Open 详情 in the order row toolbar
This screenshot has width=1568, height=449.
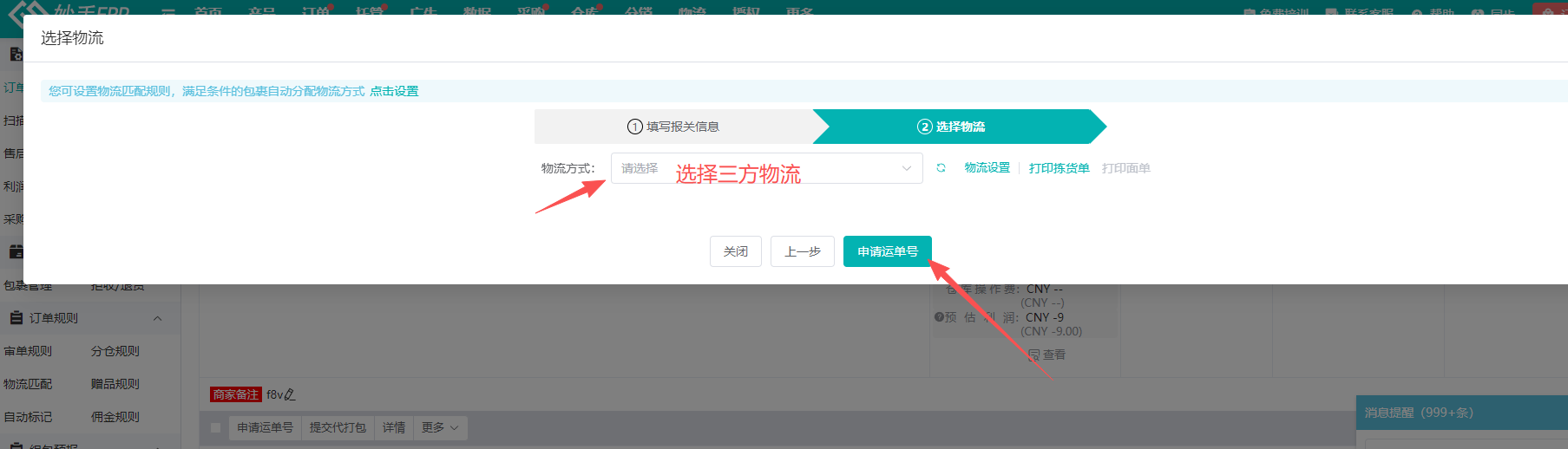click(x=394, y=427)
